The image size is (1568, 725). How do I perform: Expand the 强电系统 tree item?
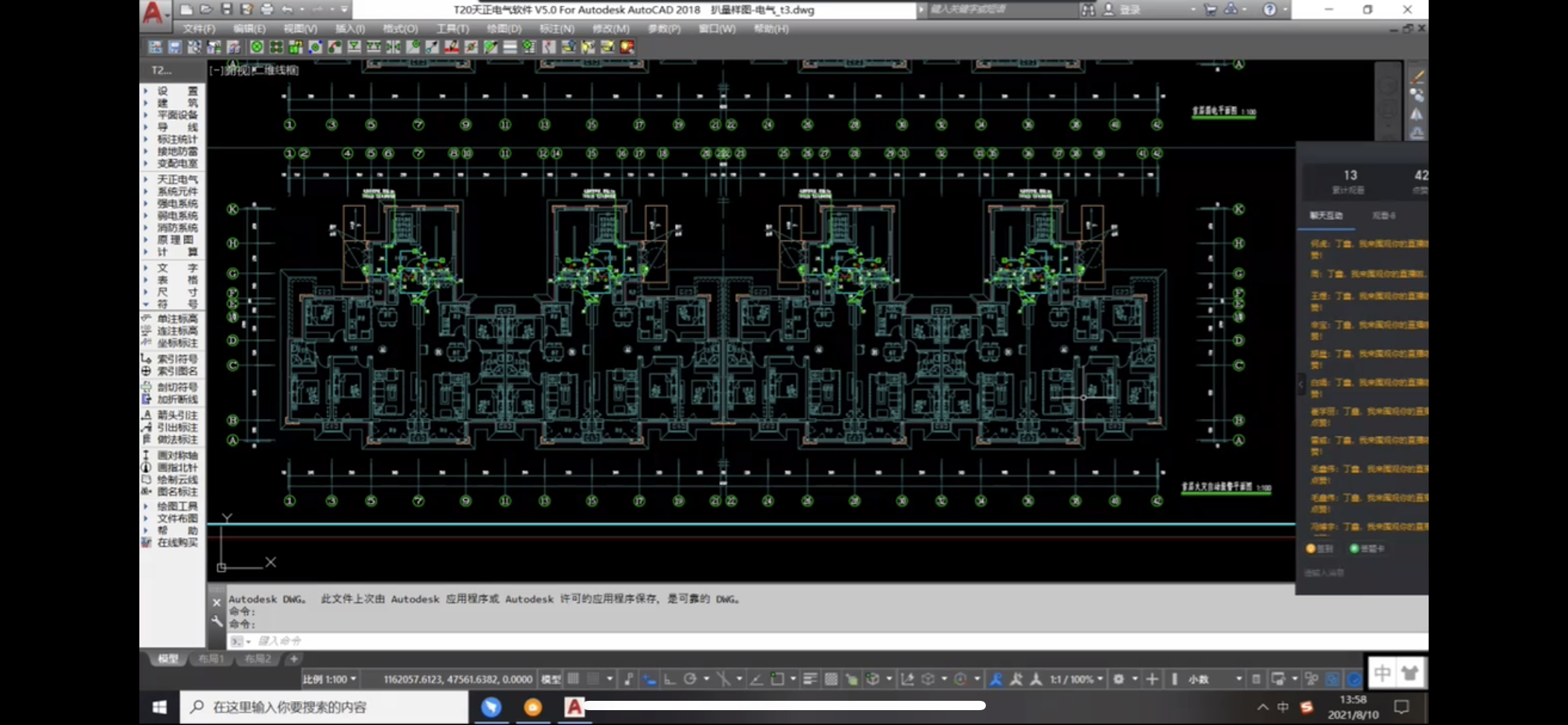click(176, 203)
